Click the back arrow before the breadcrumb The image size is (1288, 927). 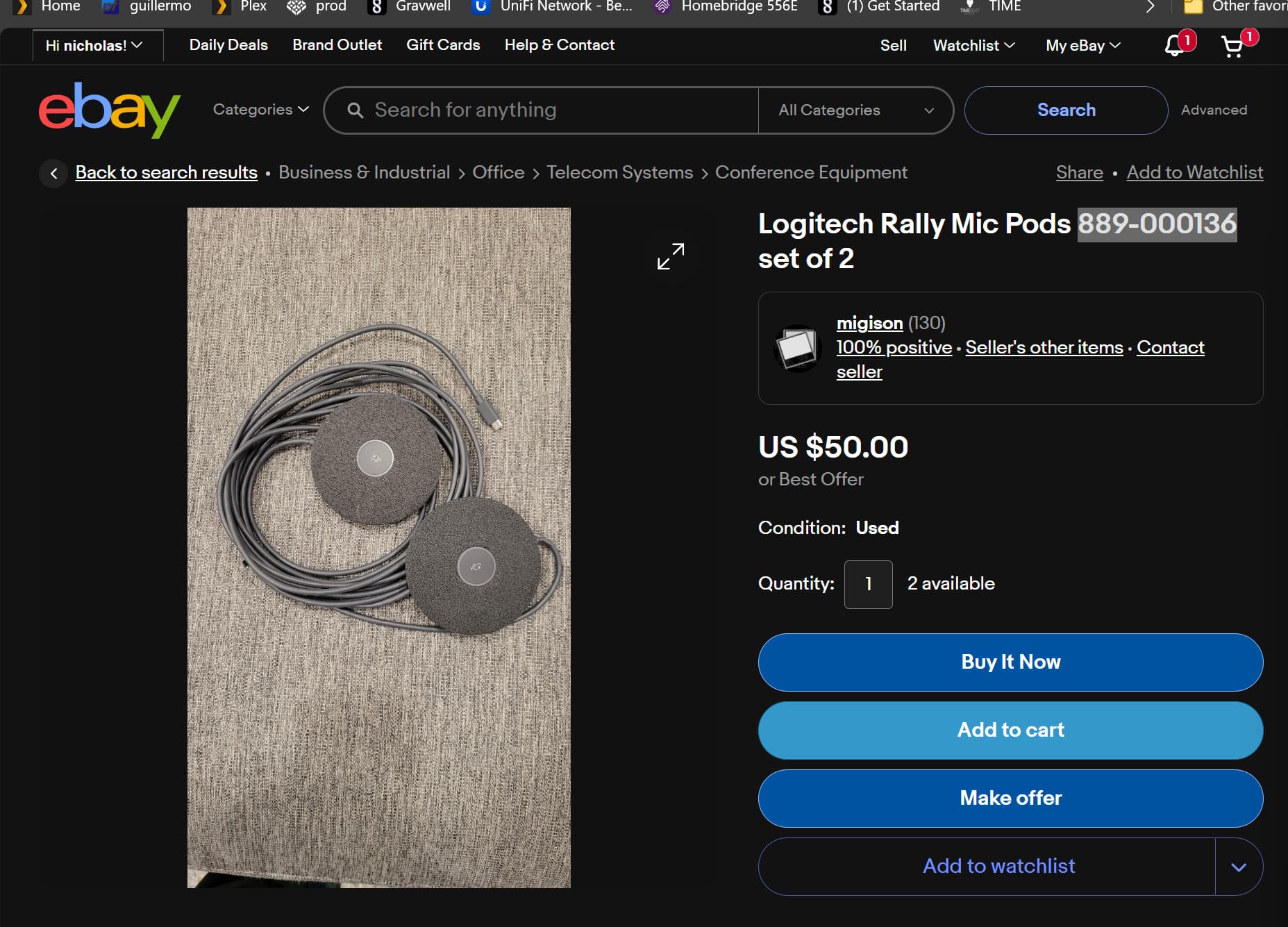pos(53,173)
